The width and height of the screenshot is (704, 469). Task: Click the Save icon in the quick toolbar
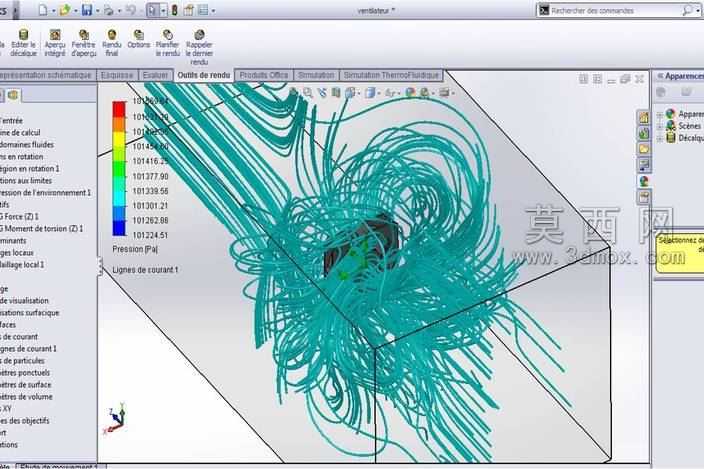[x=87, y=10]
